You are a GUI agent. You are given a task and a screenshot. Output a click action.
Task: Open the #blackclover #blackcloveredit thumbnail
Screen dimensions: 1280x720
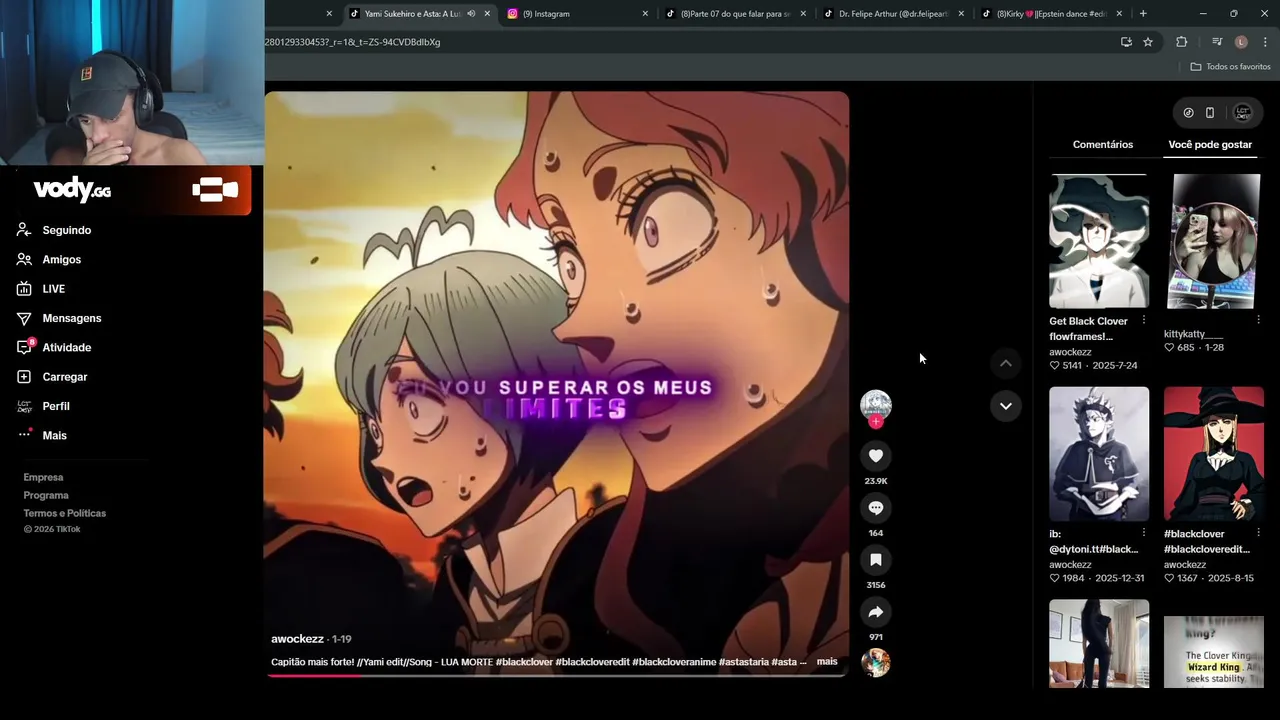[x=1214, y=454]
